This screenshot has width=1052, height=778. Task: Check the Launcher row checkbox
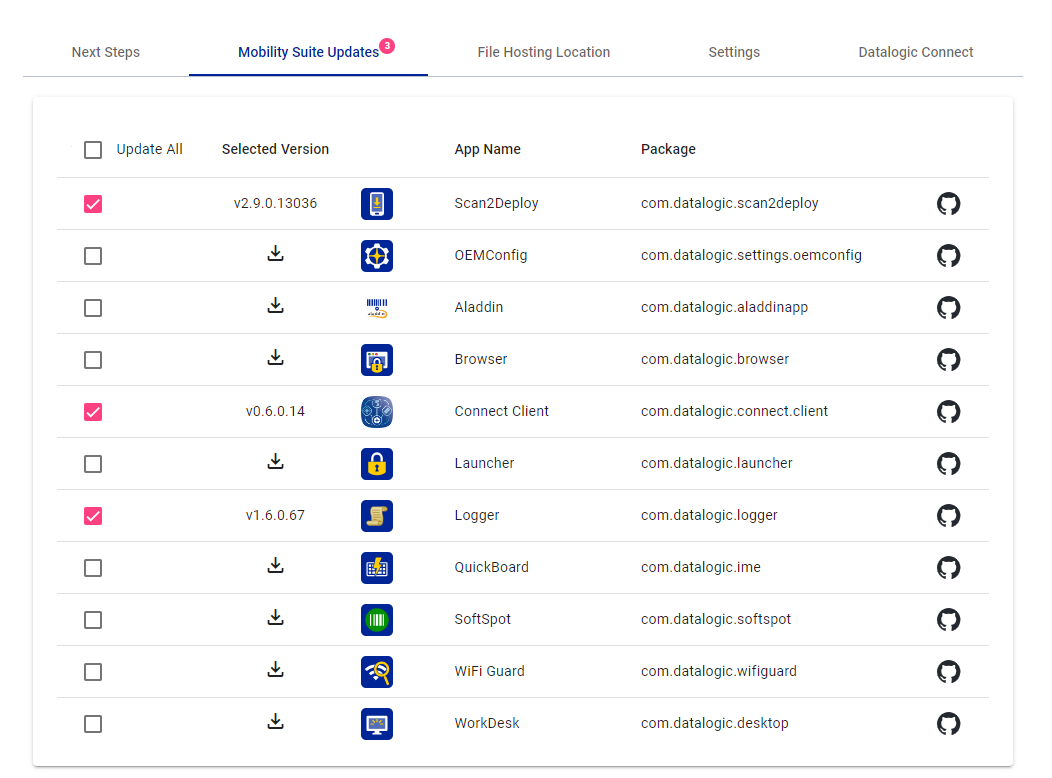pyautogui.click(x=93, y=463)
